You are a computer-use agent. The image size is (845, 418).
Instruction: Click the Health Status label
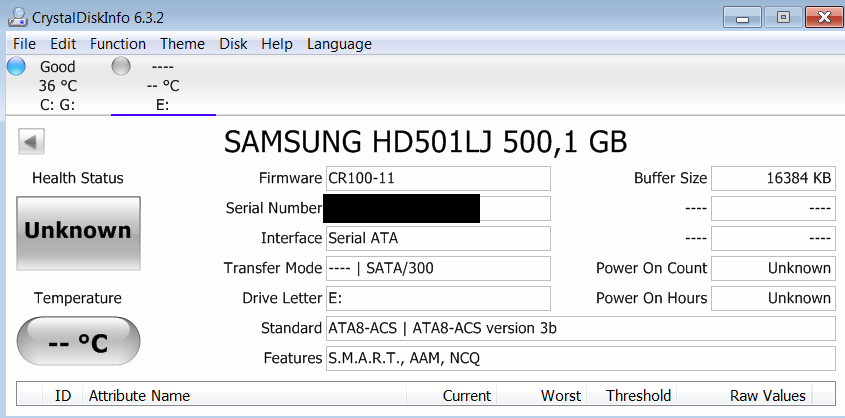tap(78, 178)
